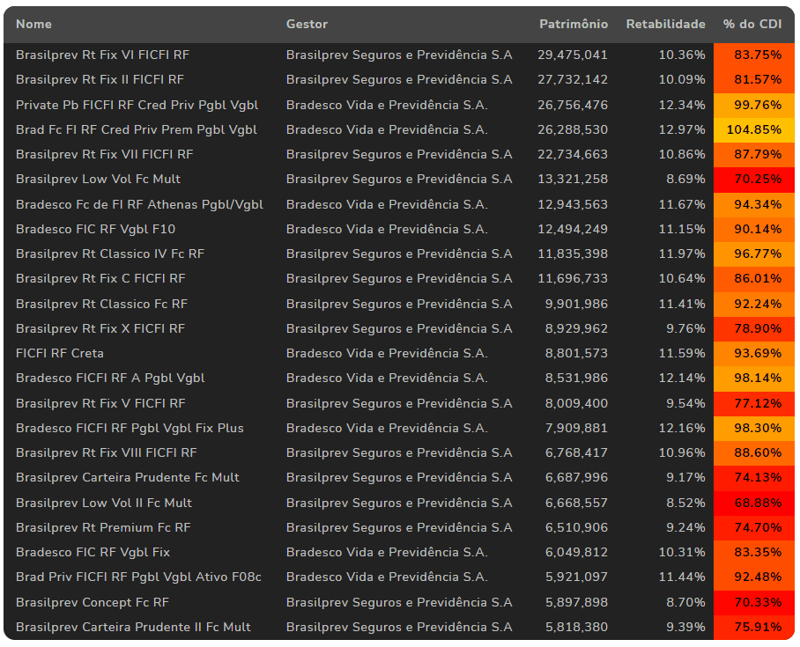Open Brasilprev Rt Fix VI FICFI RF fund
800x647 pixels.
click(102, 55)
